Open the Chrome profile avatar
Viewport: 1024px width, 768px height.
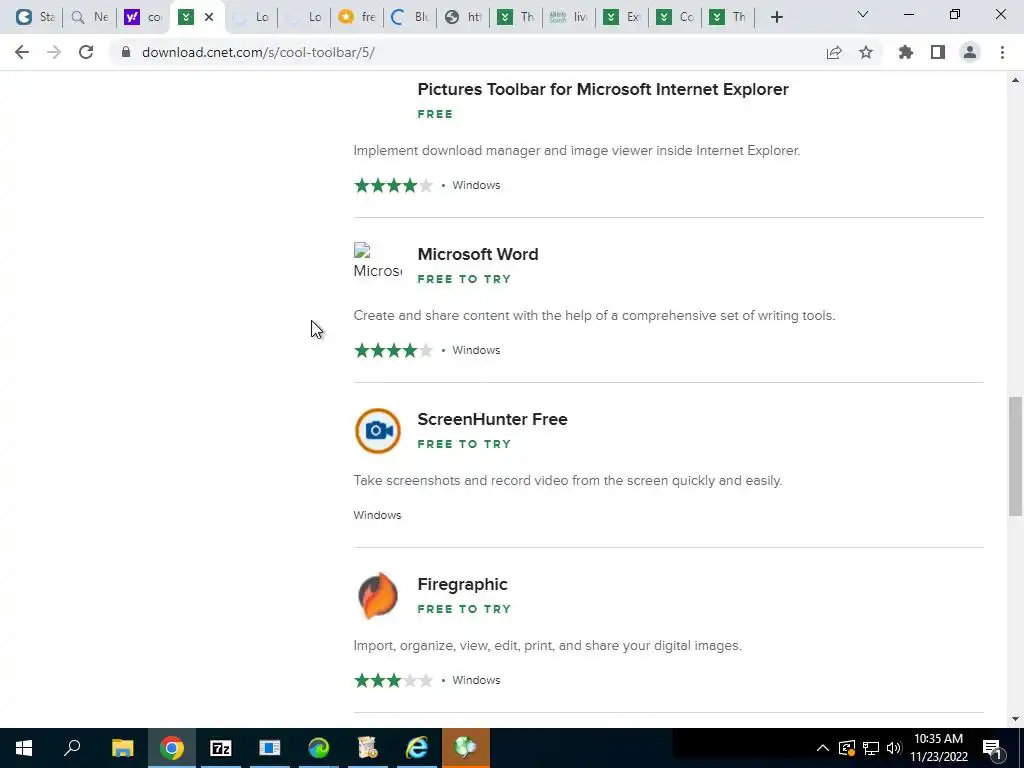(970, 52)
